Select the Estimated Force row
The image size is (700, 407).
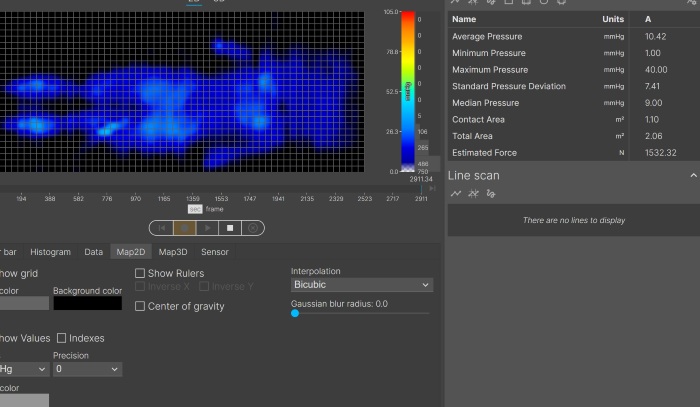coord(574,153)
